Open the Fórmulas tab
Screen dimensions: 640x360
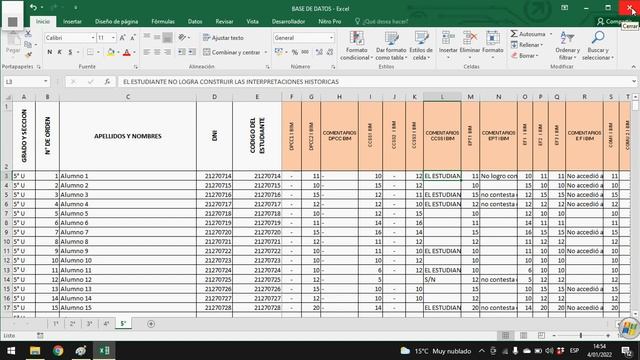pyautogui.click(x=163, y=21)
